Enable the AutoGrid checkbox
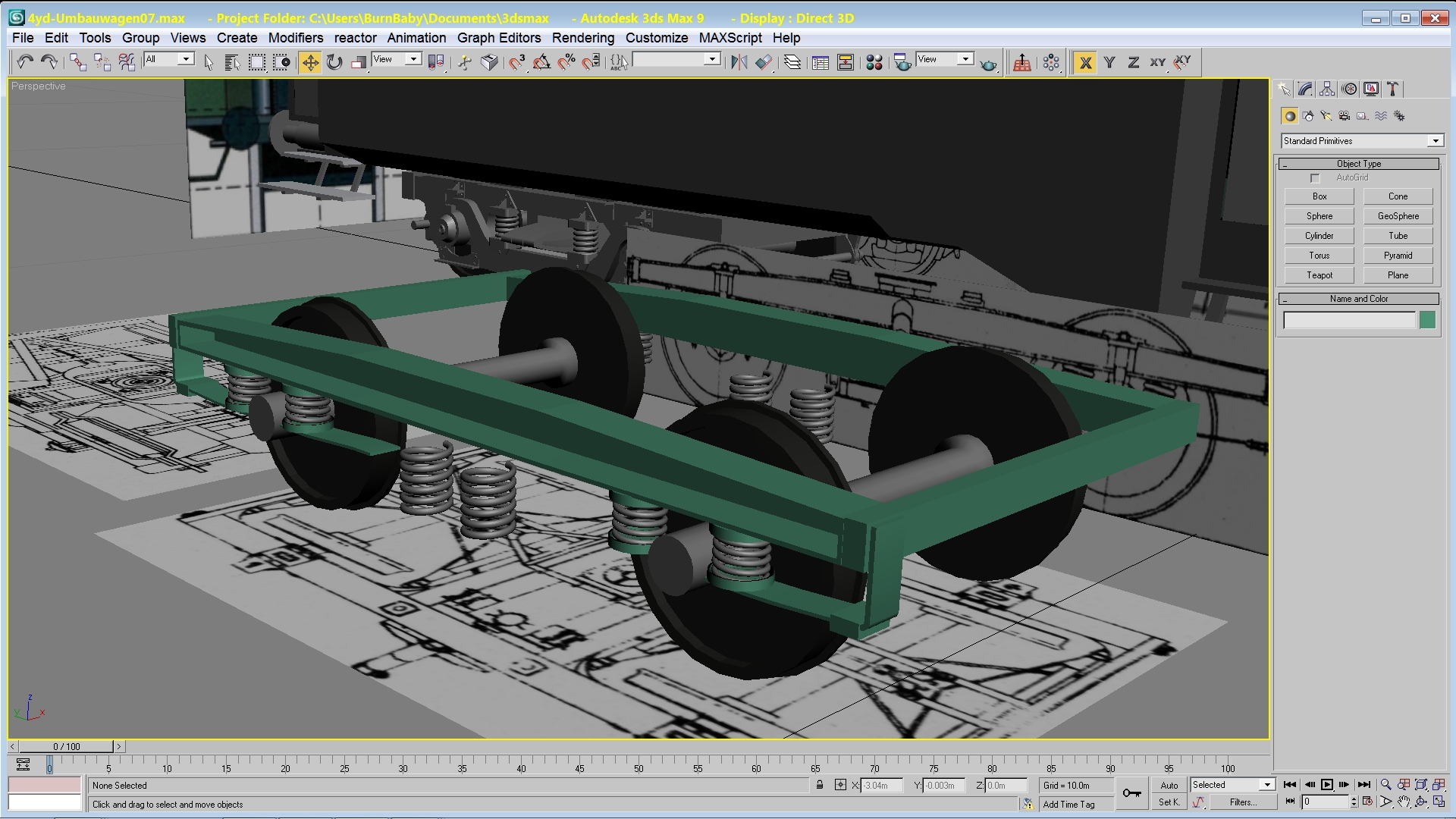 [x=1315, y=178]
